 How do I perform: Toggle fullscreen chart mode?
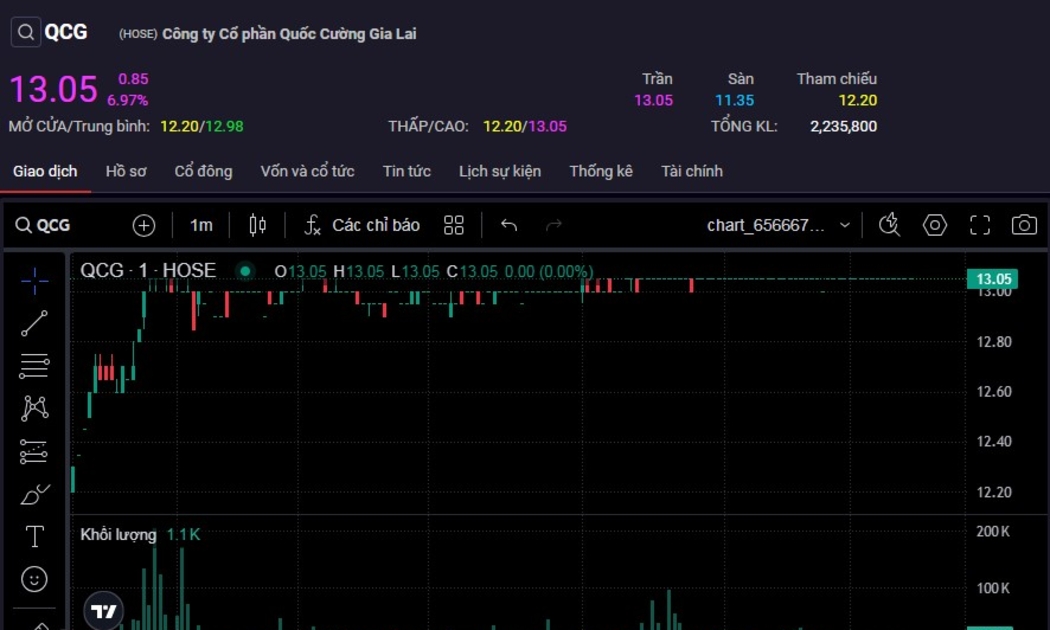click(980, 225)
